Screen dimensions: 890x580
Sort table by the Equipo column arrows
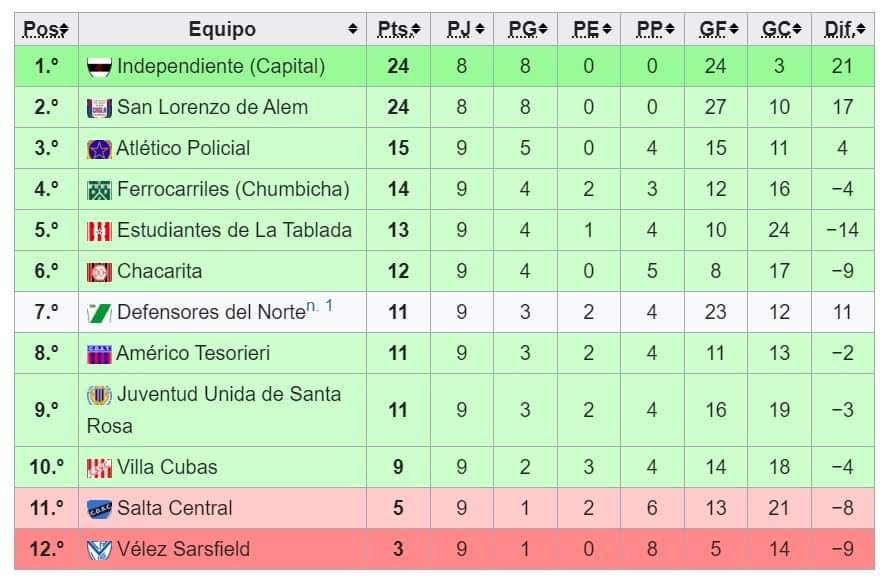click(352, 29)
